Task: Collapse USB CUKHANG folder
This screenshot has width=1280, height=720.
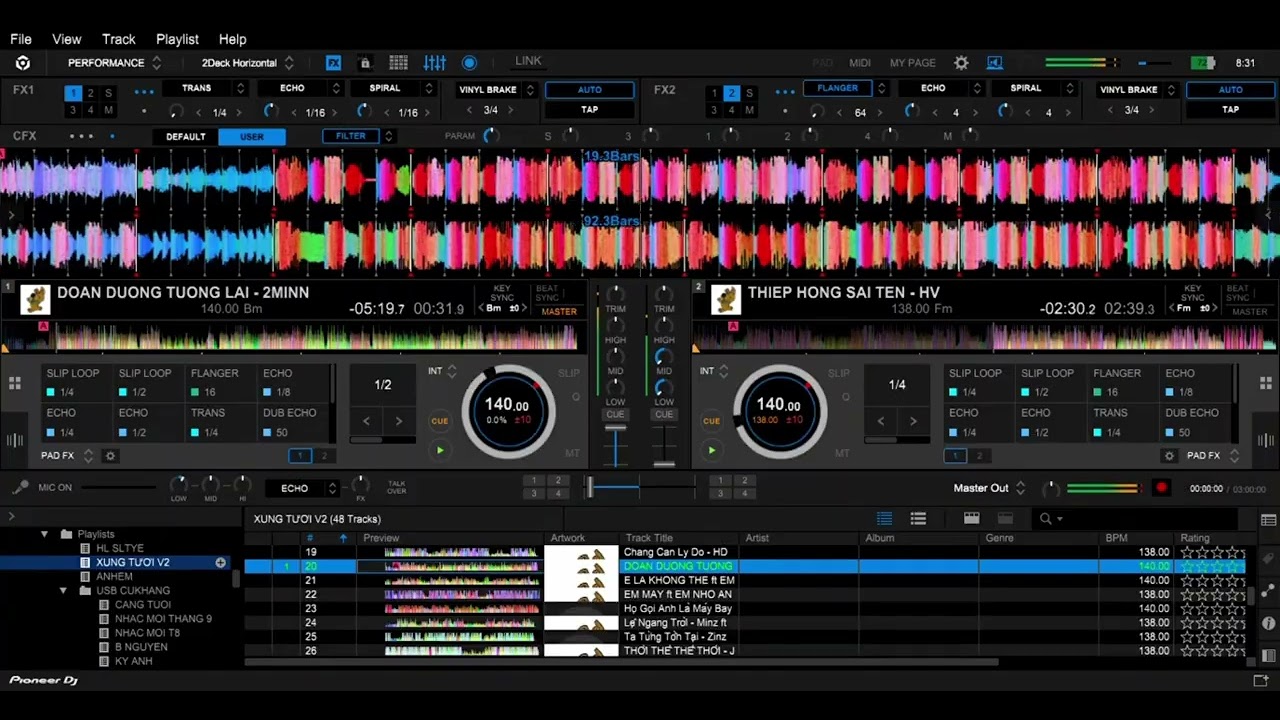Action: click(x=63, y=590)
